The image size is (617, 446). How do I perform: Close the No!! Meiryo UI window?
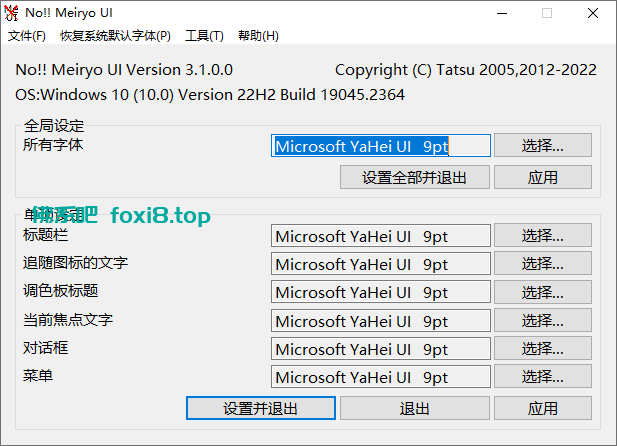(593, 13)
